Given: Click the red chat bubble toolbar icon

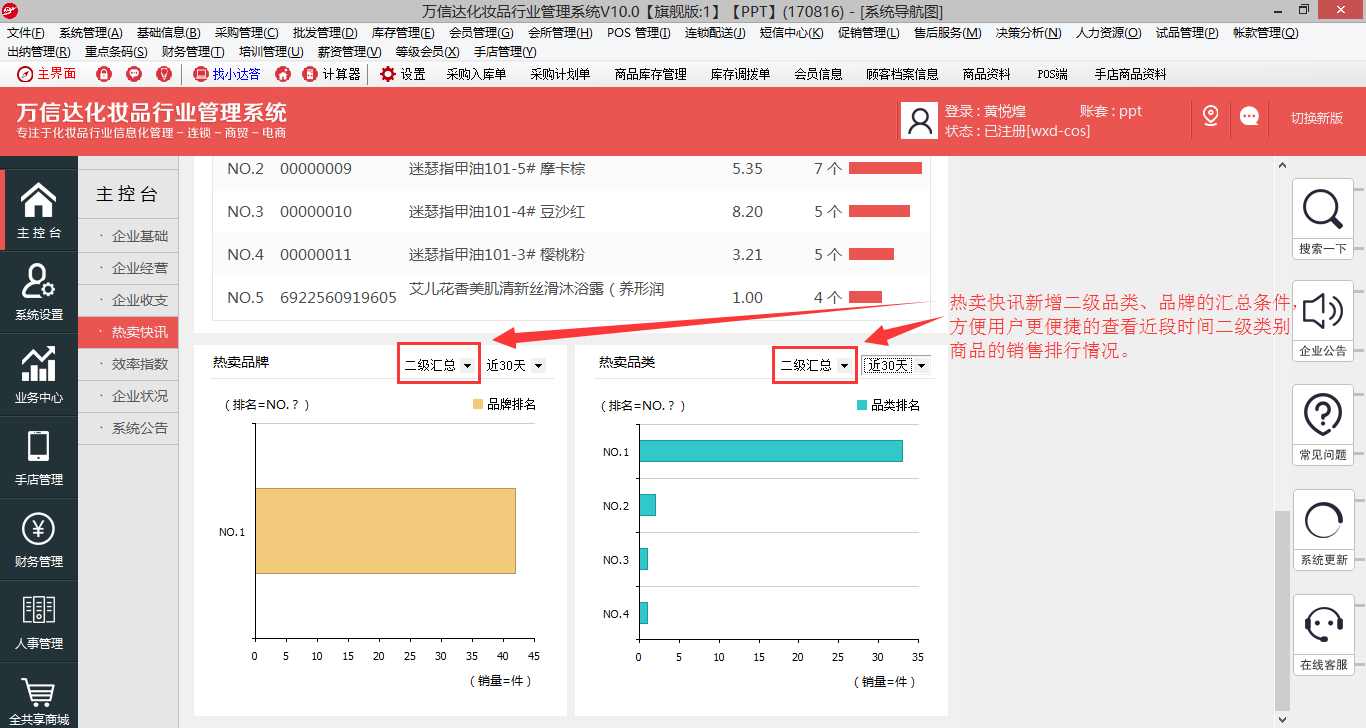Looking at the screenshot, I should [x=134, y=74].
